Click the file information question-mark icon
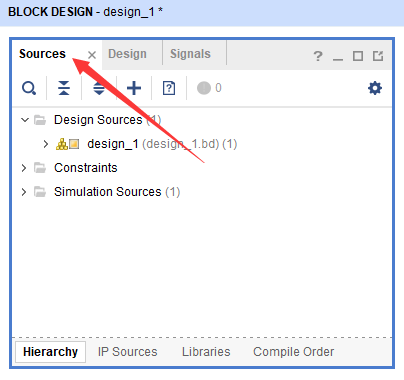This screenshot has width=404, height=380. (169, 88)
